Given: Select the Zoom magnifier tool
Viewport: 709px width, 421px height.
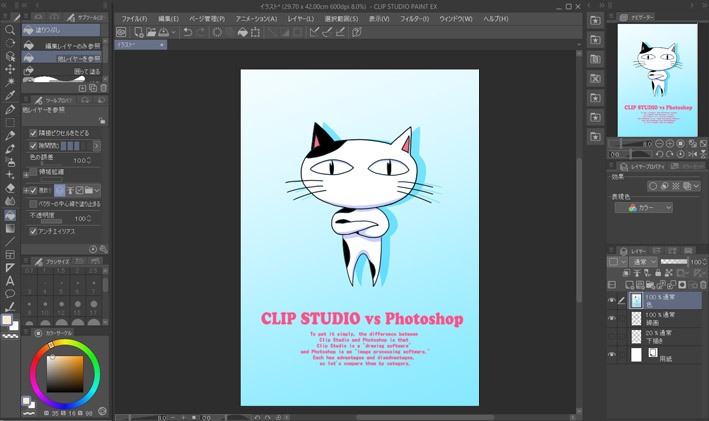Looking at the screenshot, I should tap(10, 30).
